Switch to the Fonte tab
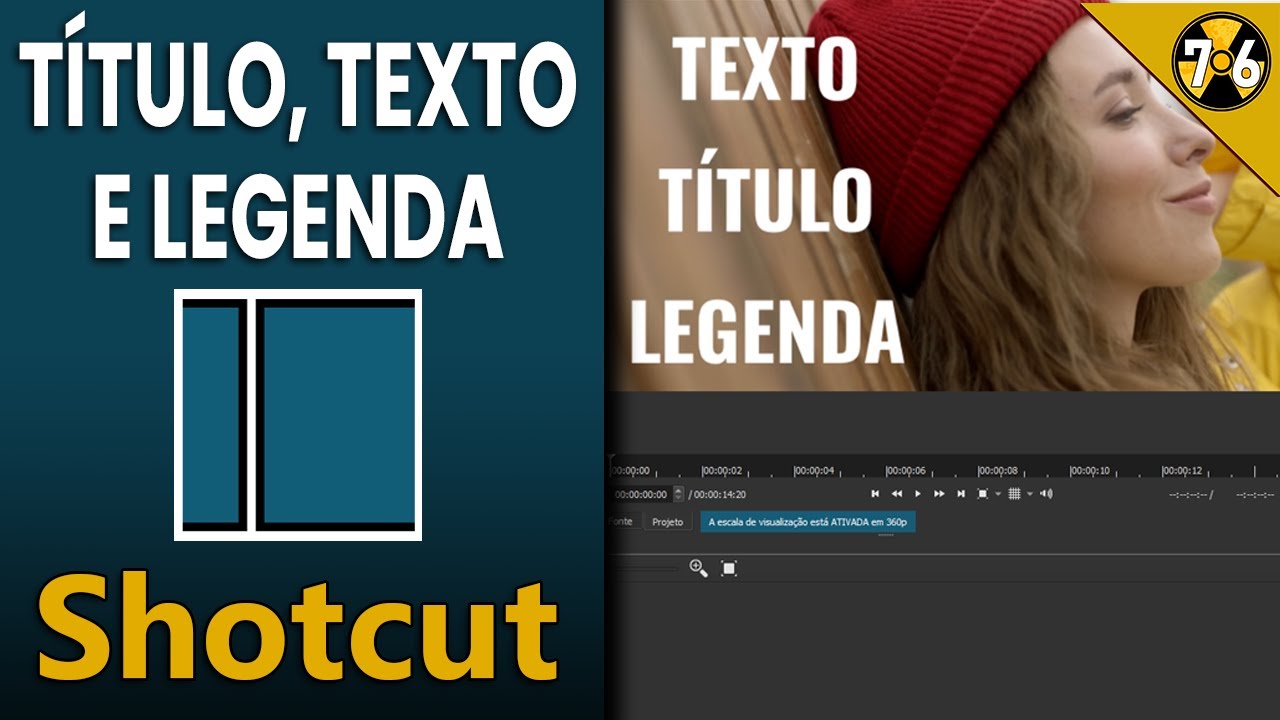The image size is (1280, 720). 622,522
